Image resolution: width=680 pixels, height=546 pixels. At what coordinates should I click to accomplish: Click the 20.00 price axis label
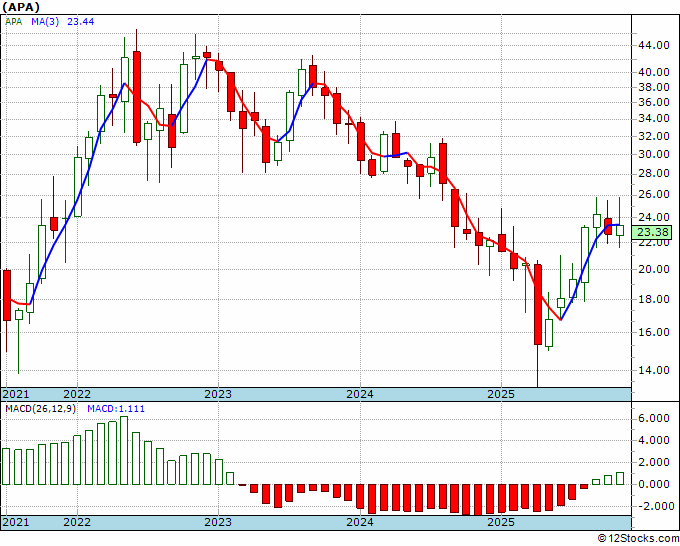[653, 269]
